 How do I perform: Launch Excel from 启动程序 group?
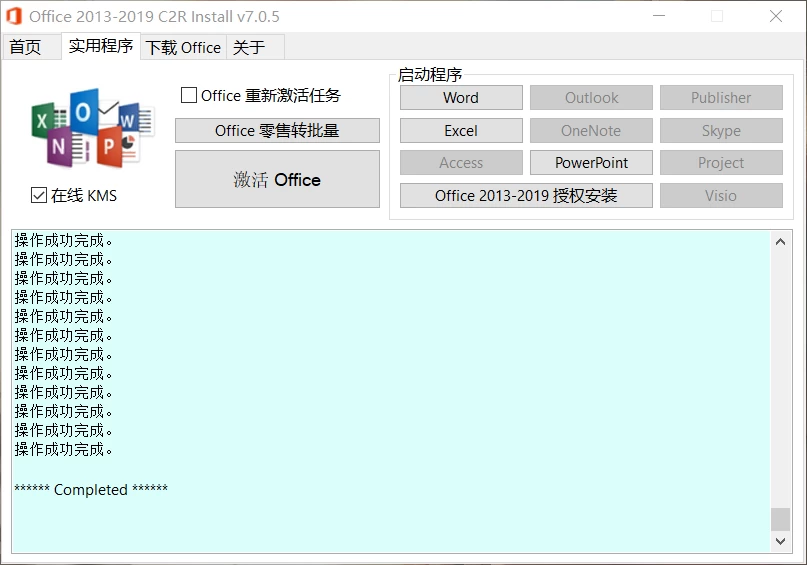(461, 131)
